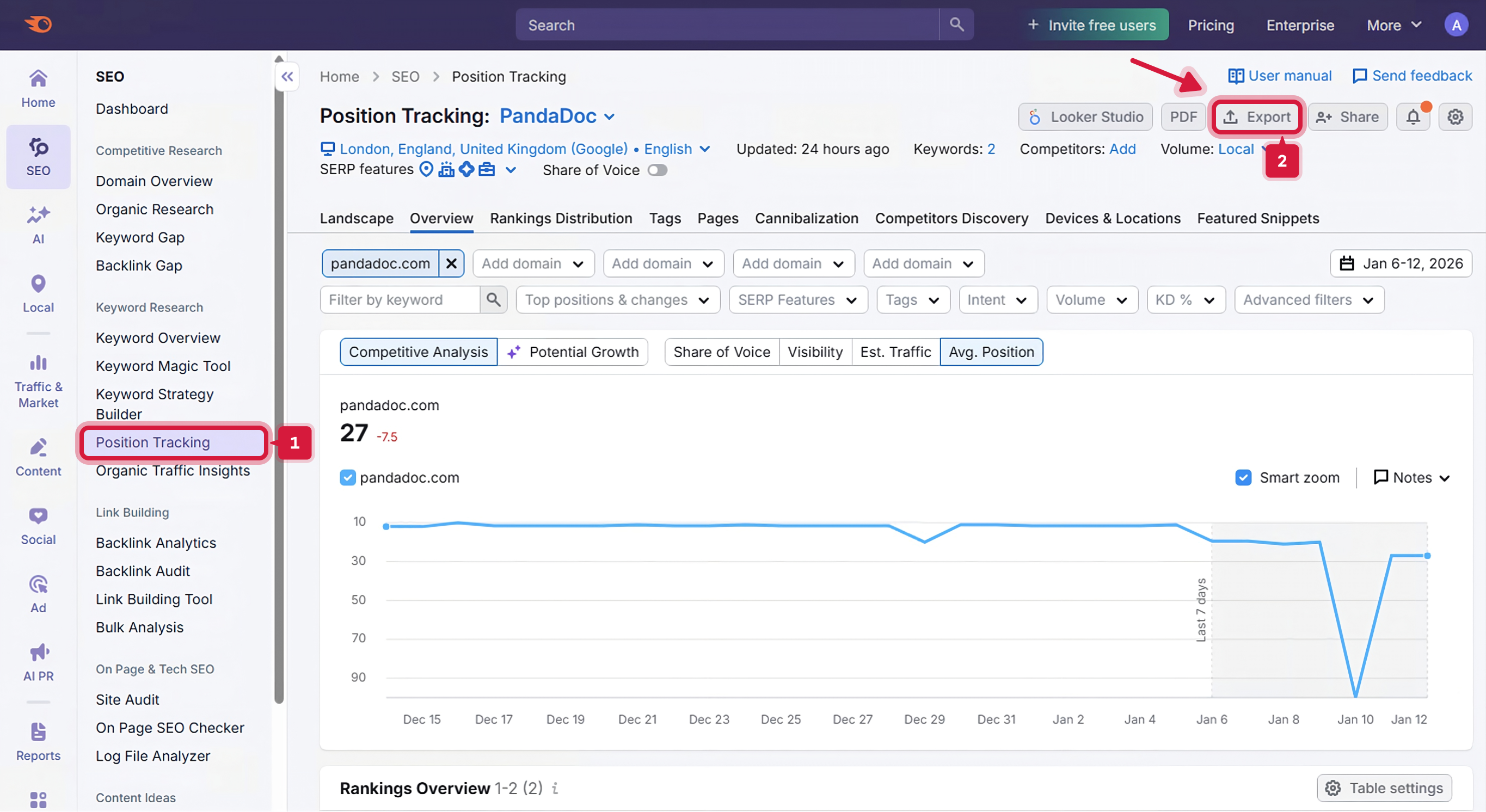Open the Top positions & changes filter
The height and width of the screenshot is (812, 1486).
[616, 299]
